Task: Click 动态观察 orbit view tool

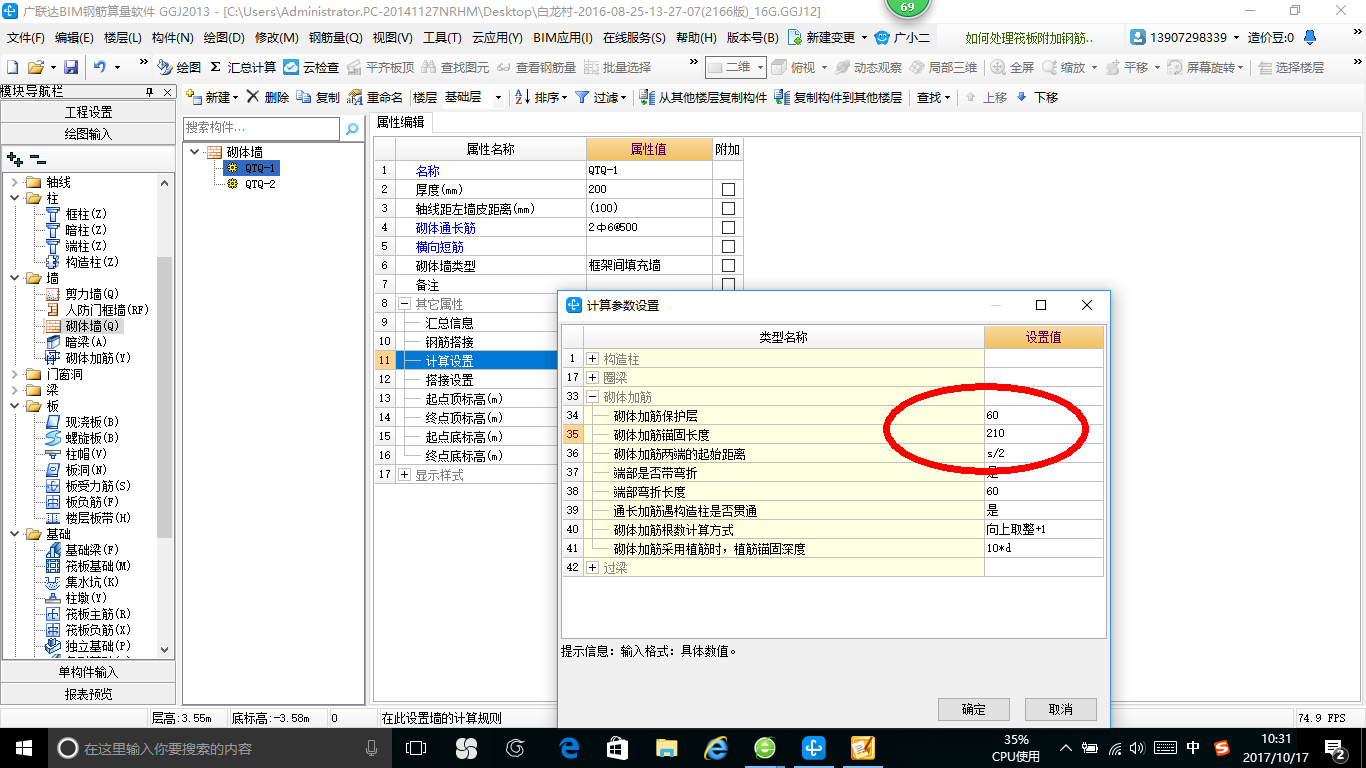Action: tap(868, 67)
